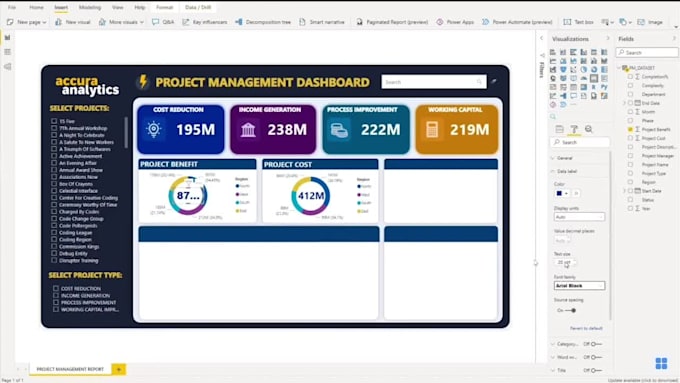Click eraser icon beside dashboard search box
The width and height of the screenshot is (680, 383).
[x=494, y=82]
